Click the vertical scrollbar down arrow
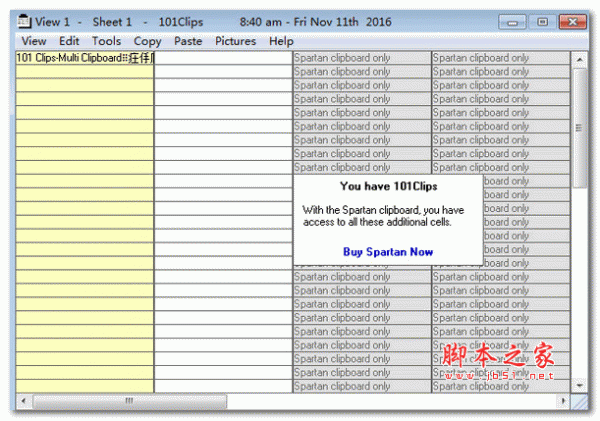Viewport: 600px width, 421px height. coord(580,385)
